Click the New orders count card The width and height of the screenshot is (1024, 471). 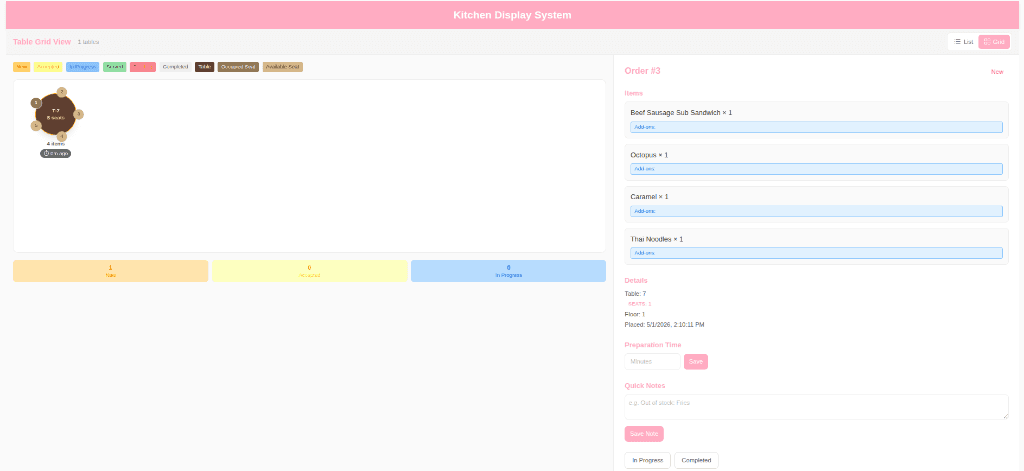[x=110, y=271]
